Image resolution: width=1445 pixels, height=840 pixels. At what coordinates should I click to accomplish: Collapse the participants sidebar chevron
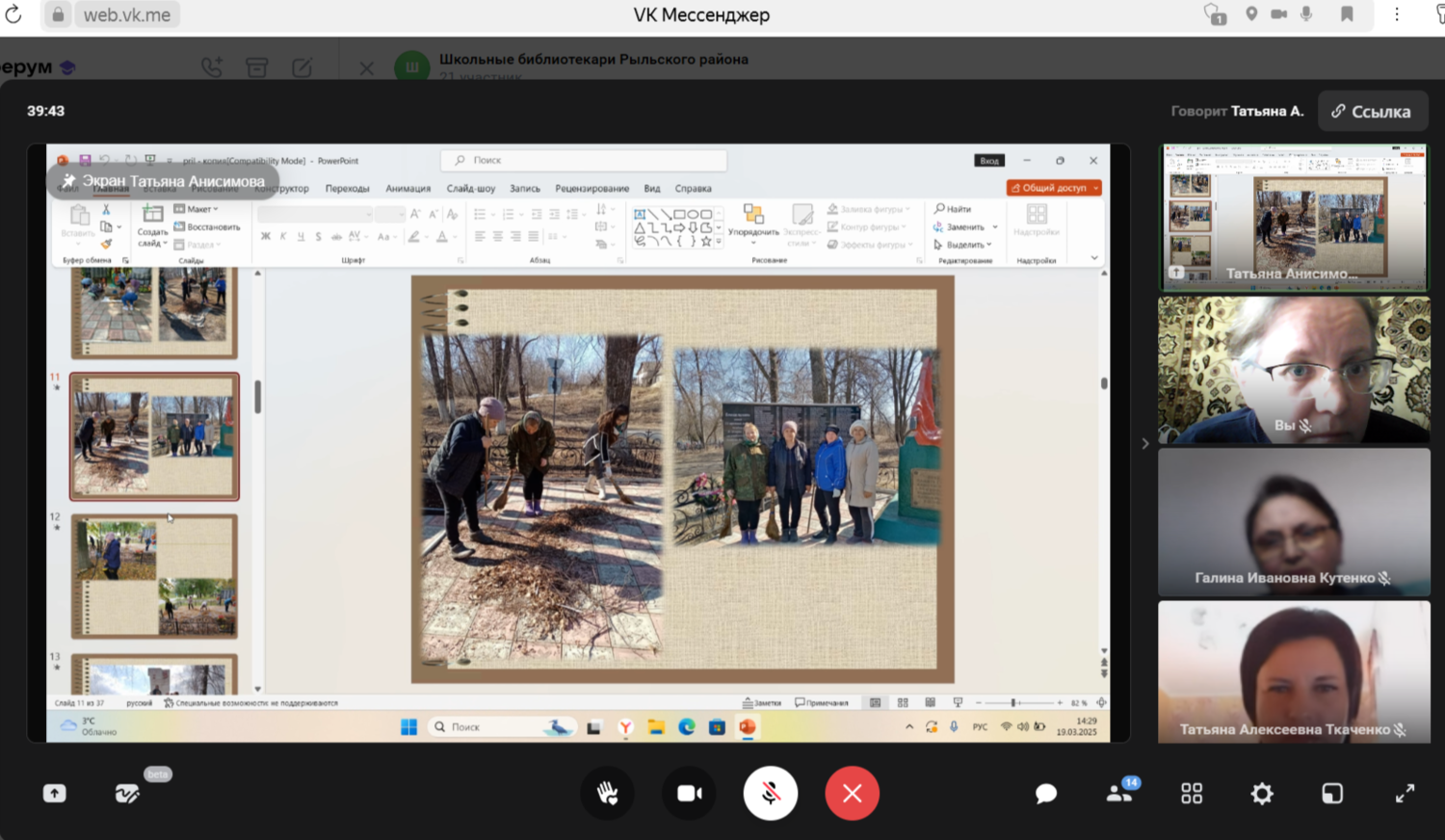pyautogui.click(x=1144, y=443)
